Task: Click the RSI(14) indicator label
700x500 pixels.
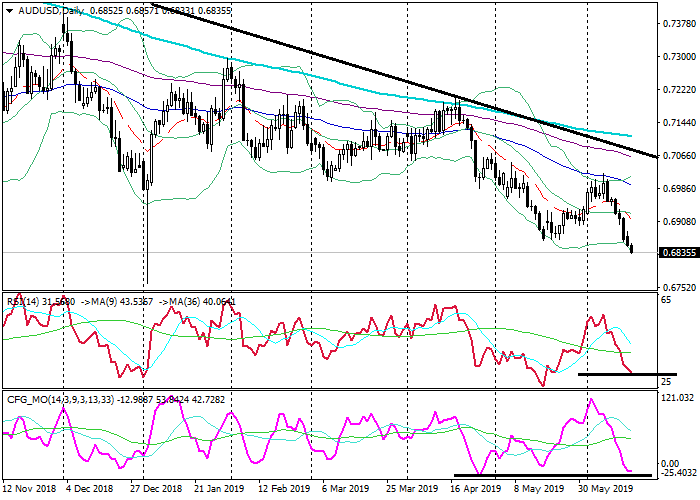Action: click(24, 300)
